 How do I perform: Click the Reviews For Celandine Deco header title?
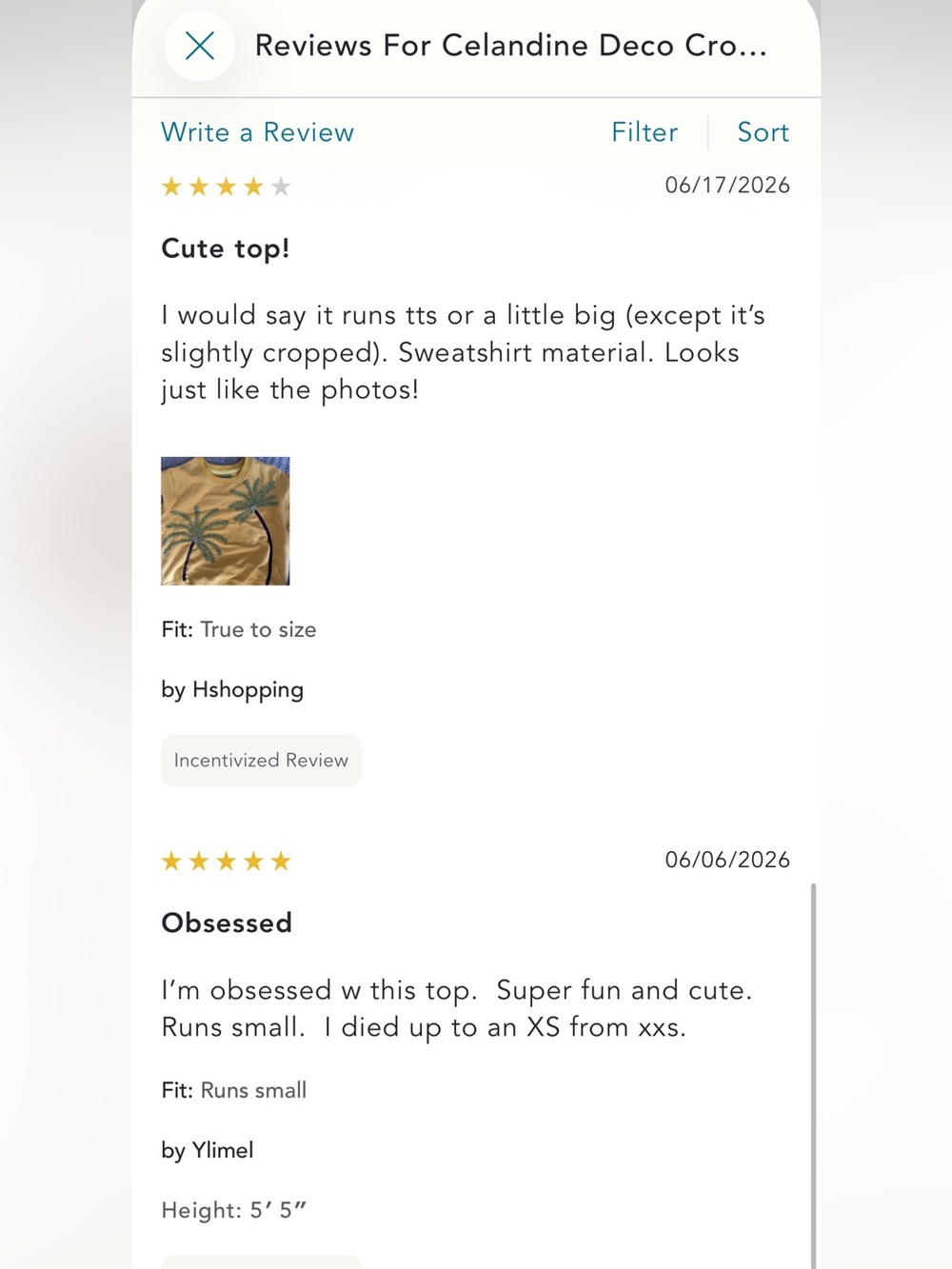pos(510,46)
